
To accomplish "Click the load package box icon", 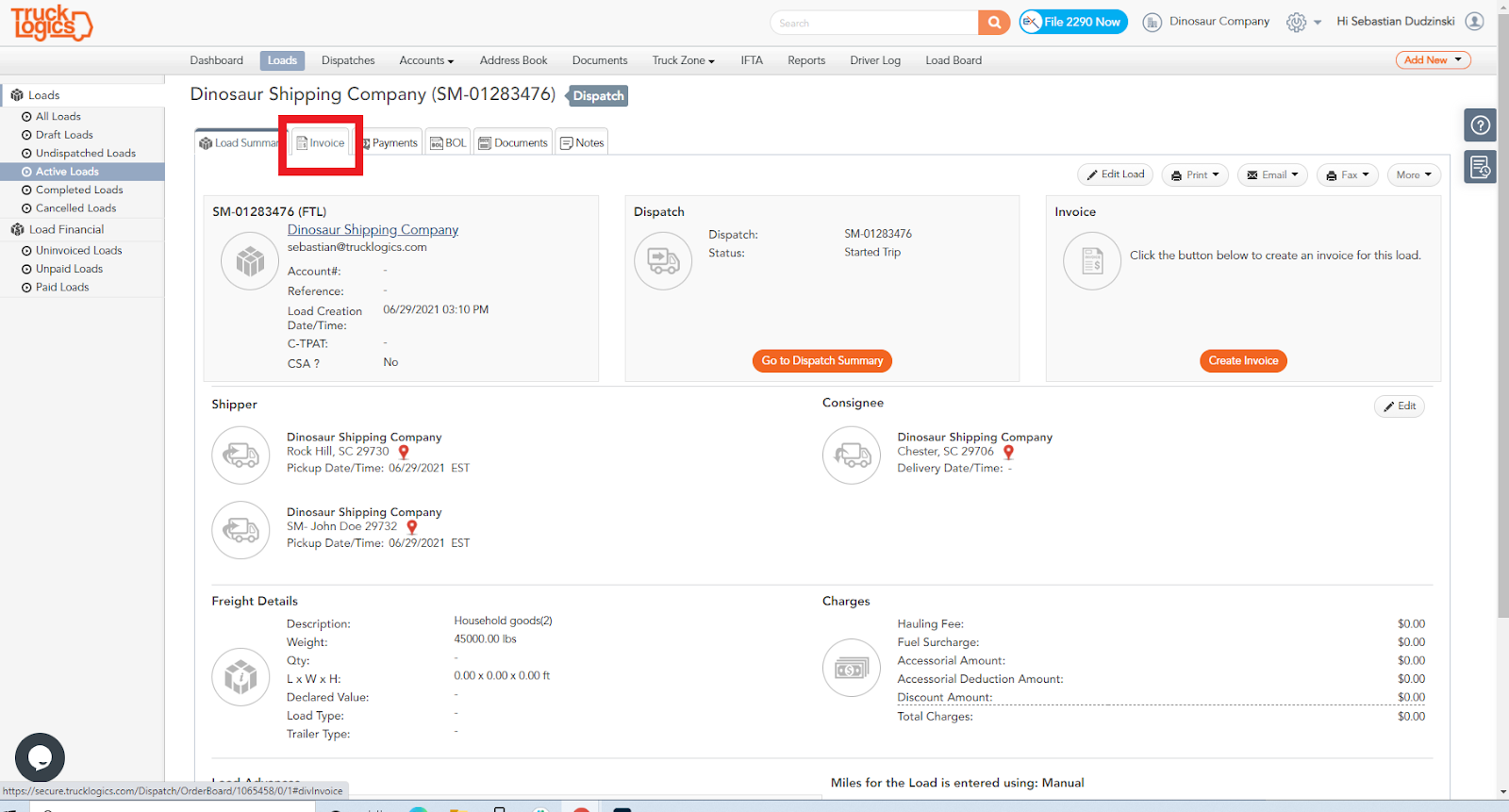I will click(x=250, y=260).
